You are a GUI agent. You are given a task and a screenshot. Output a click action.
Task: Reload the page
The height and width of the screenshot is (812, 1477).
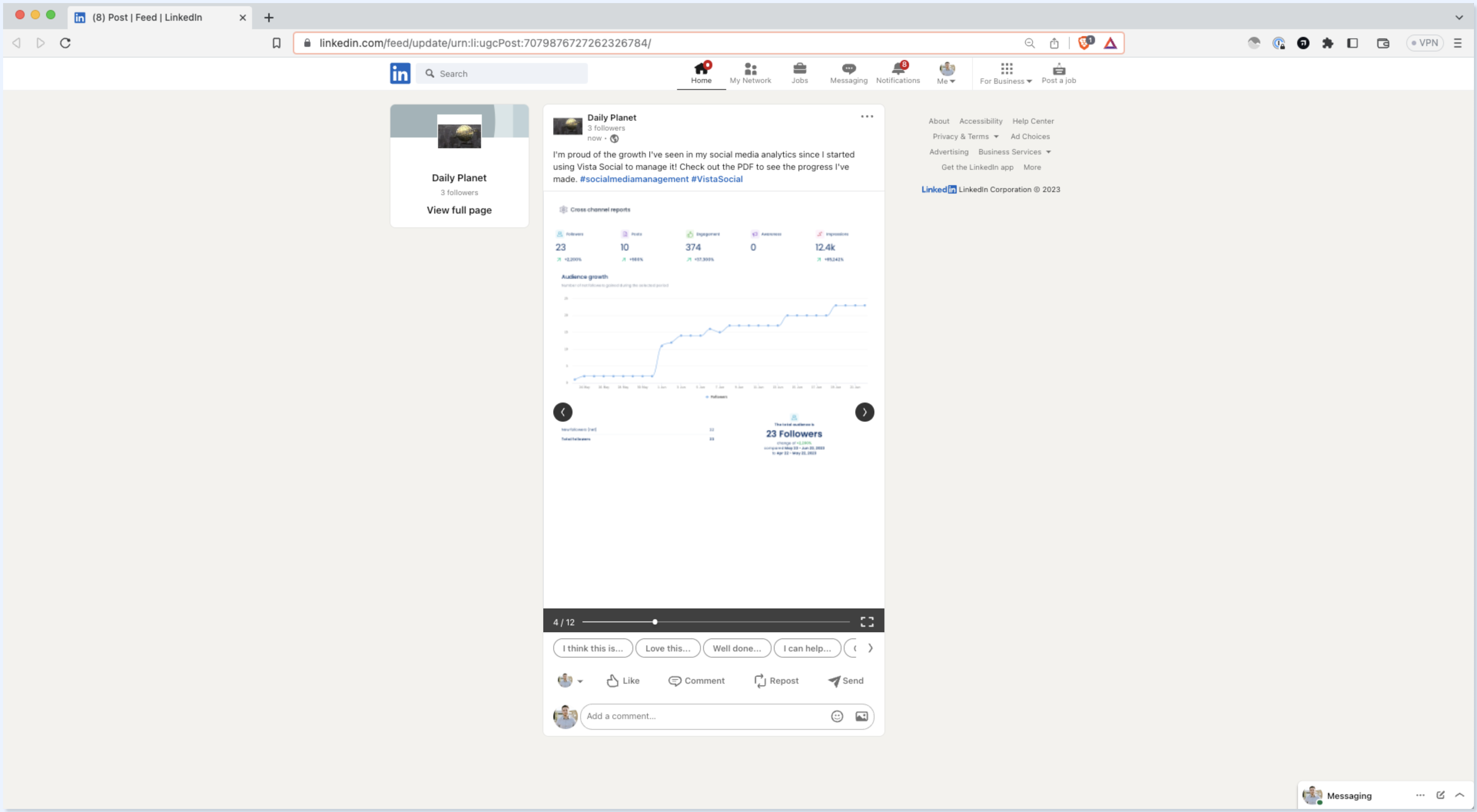[x=65, y=43]
